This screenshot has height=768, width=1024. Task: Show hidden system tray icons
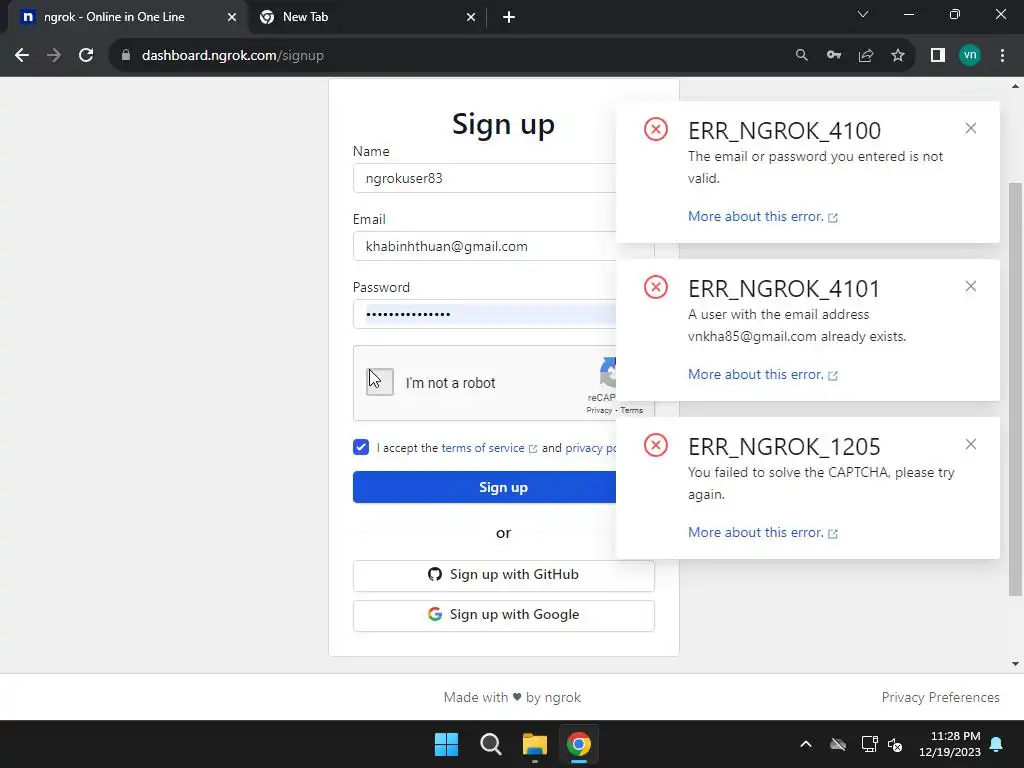806,744
